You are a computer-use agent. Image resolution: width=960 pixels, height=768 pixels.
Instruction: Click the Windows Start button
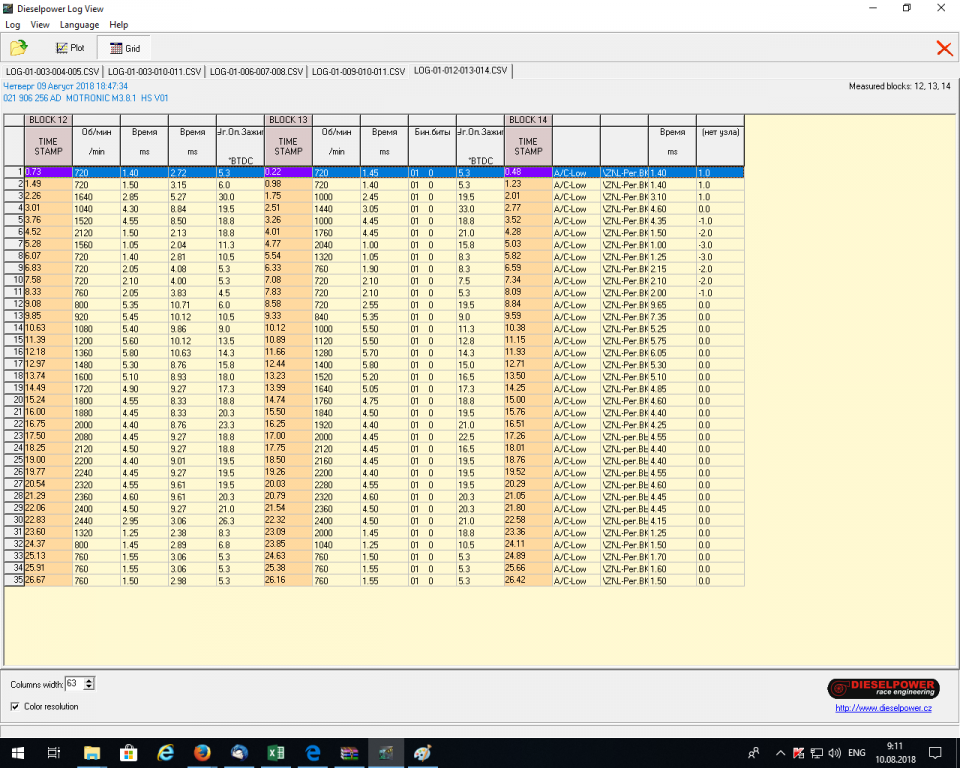tap(18, 752)
